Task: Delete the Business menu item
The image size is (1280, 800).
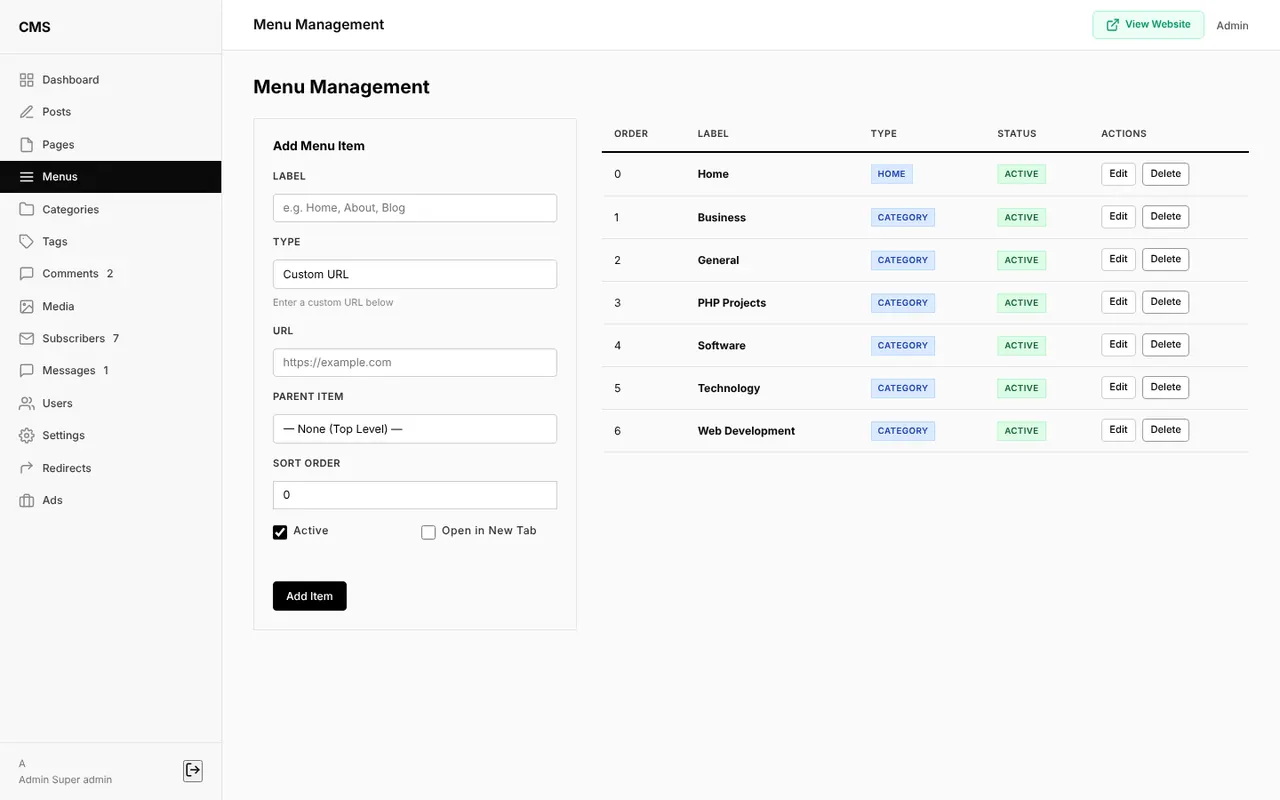Action: click(1166, 217)
